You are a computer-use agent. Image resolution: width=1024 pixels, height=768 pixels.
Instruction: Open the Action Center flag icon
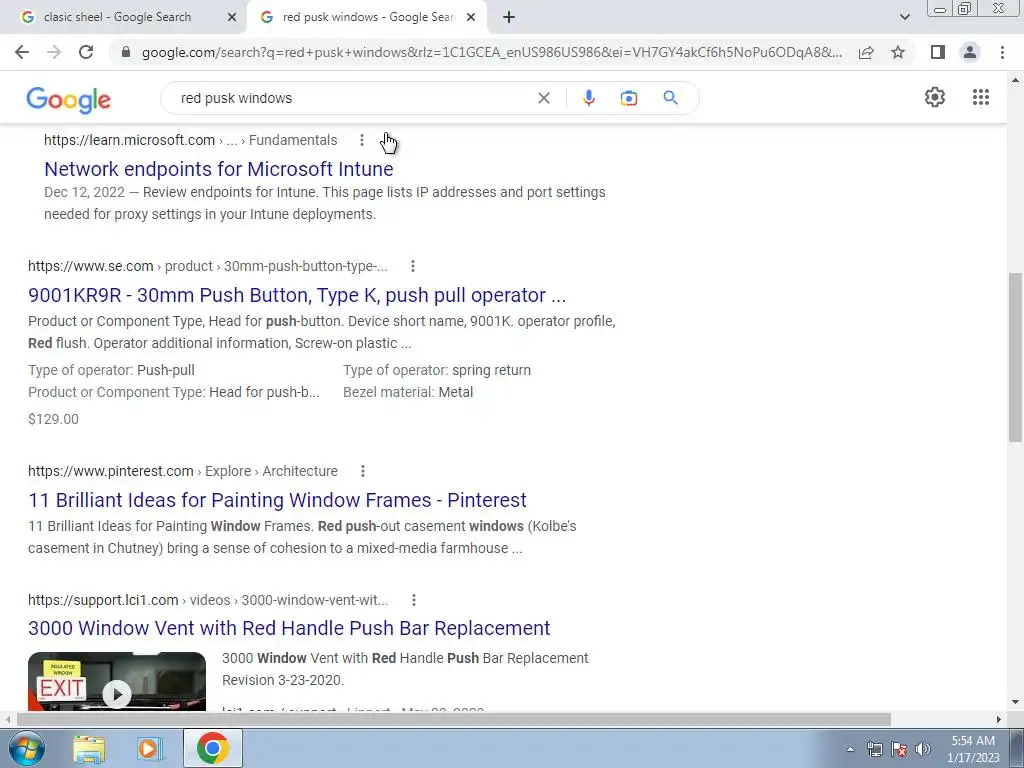(x=899, y=749)
